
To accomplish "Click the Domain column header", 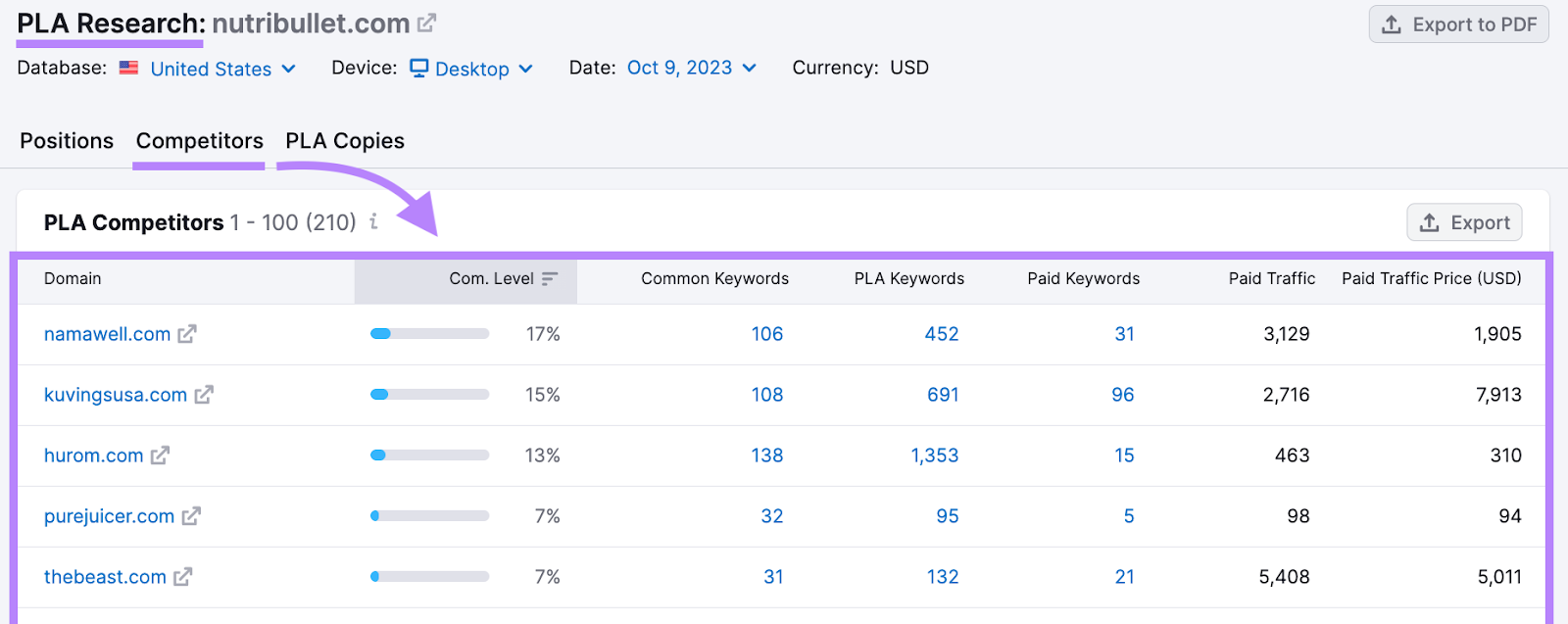I will (x=73, y=279).
